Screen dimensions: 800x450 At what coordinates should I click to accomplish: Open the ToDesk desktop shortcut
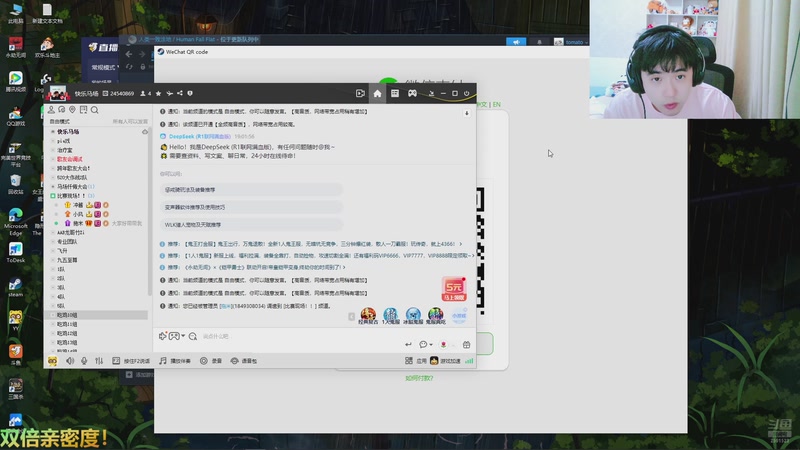15,252
